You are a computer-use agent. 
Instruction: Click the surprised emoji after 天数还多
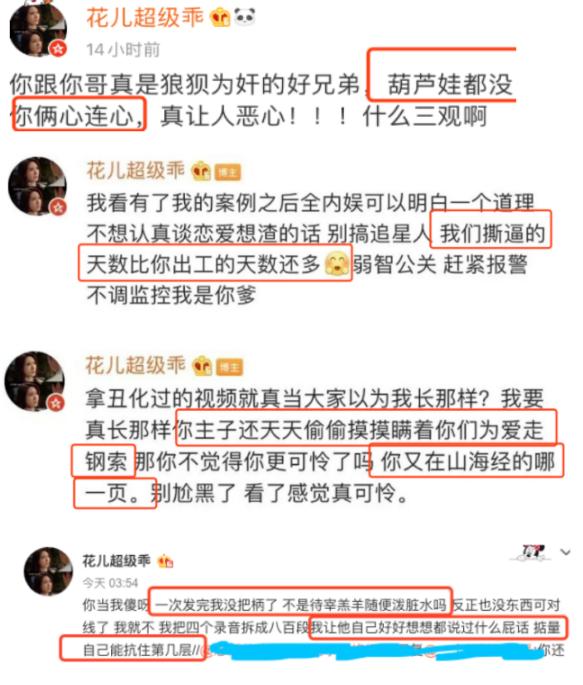pos(337,263)
